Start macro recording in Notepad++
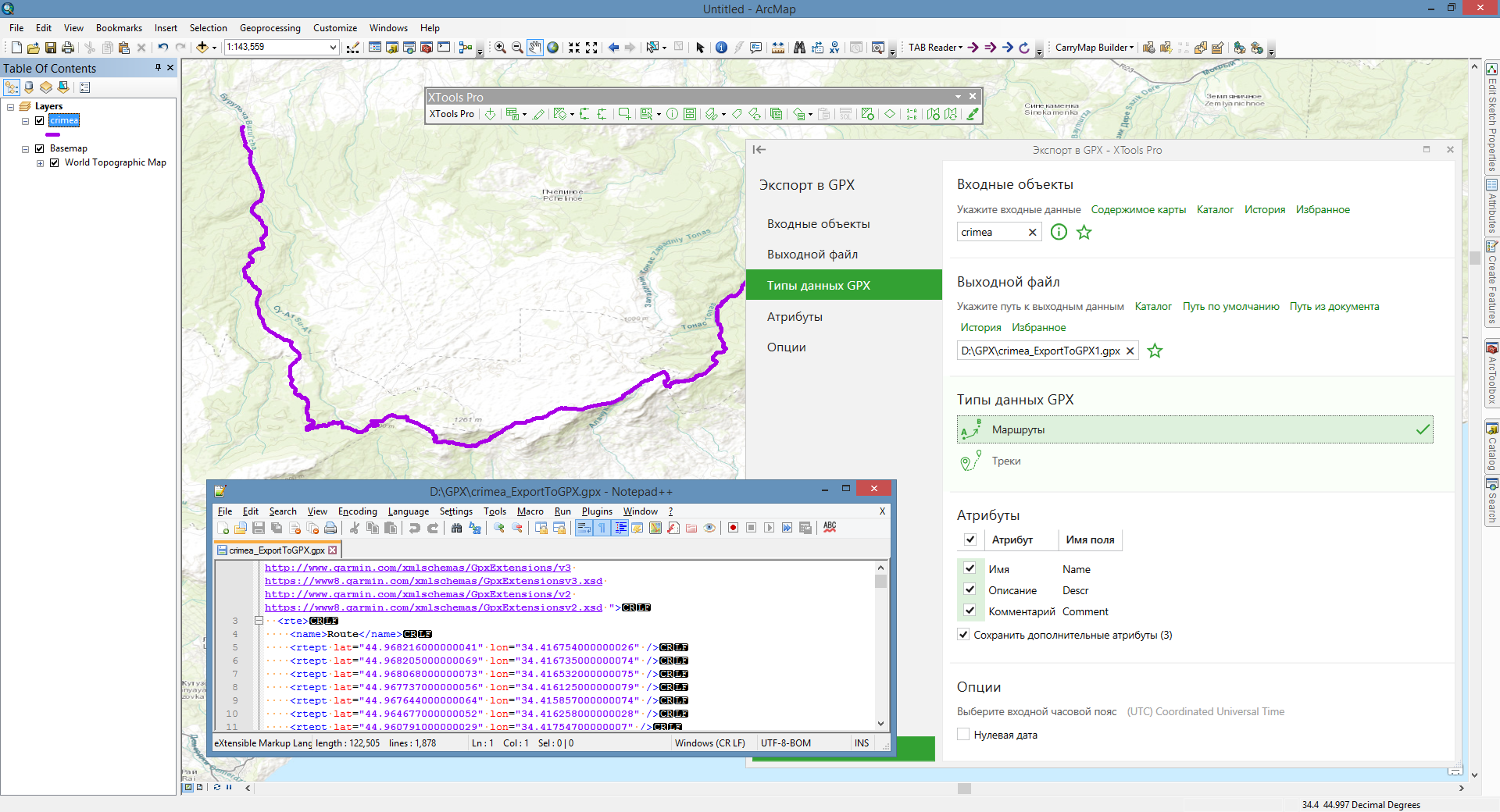The width and height of the screenshot is (1500, 812). 733,528
